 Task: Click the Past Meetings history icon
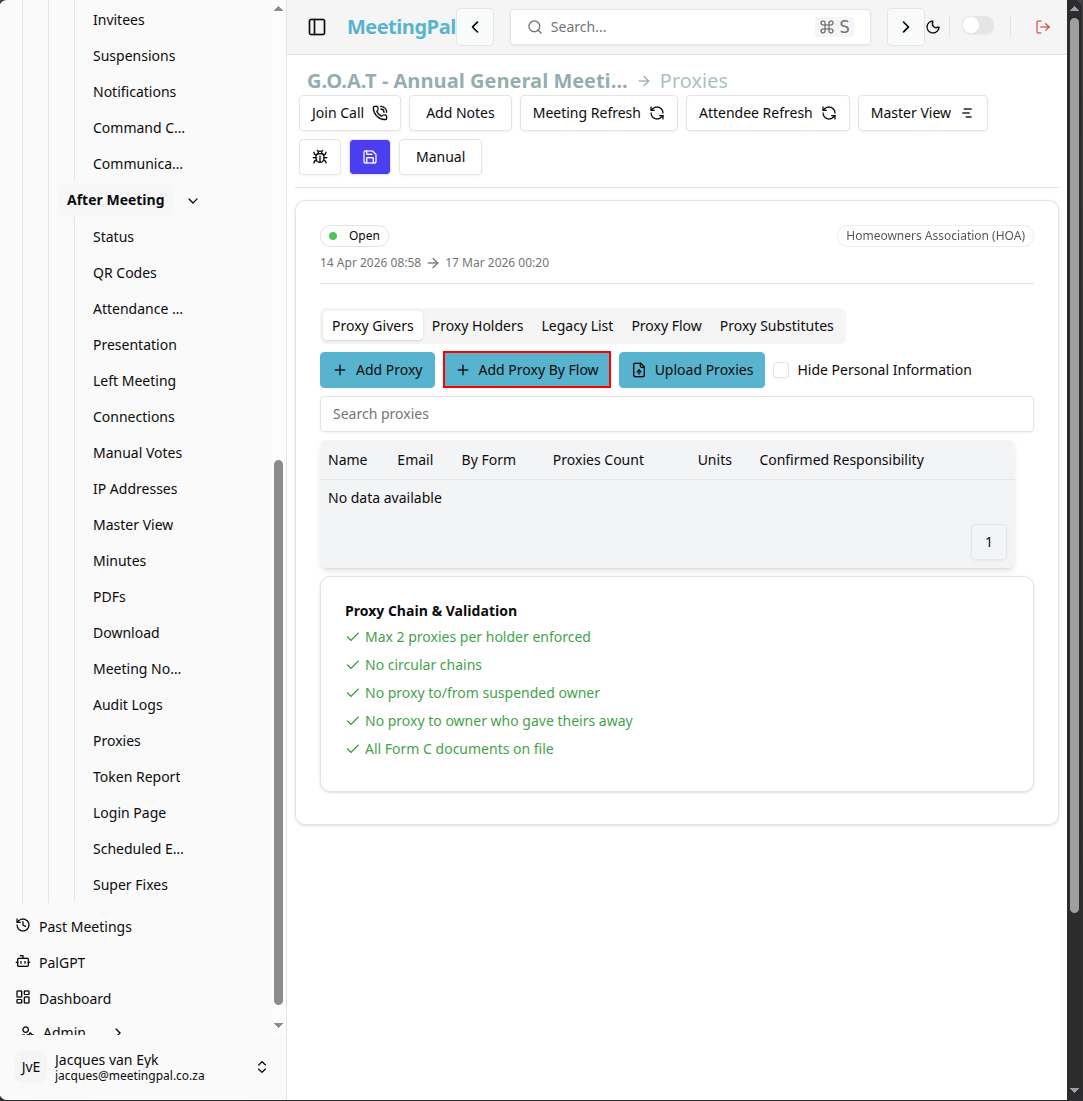tap(23, 925)
